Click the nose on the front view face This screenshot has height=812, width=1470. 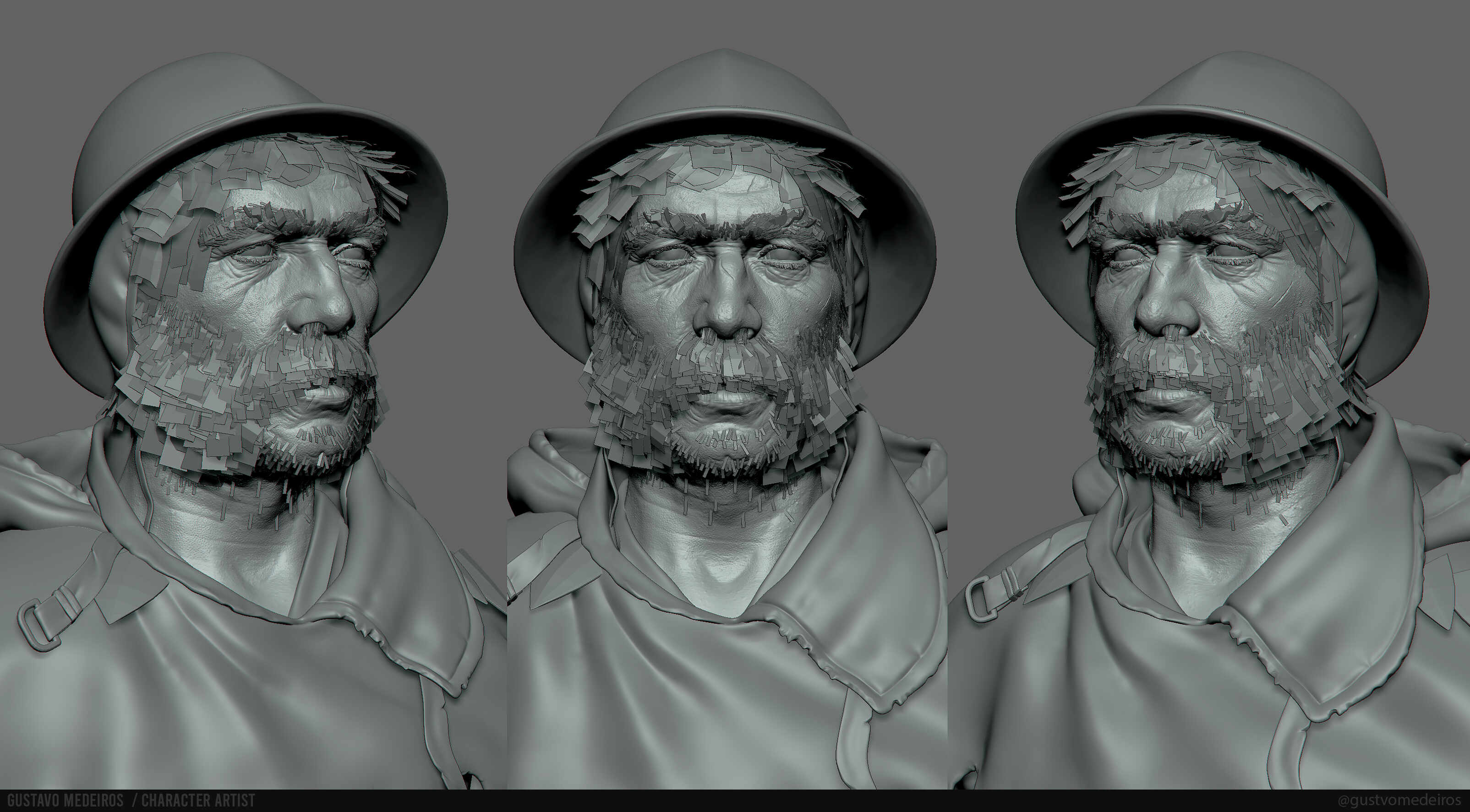(x=726, y=311)
